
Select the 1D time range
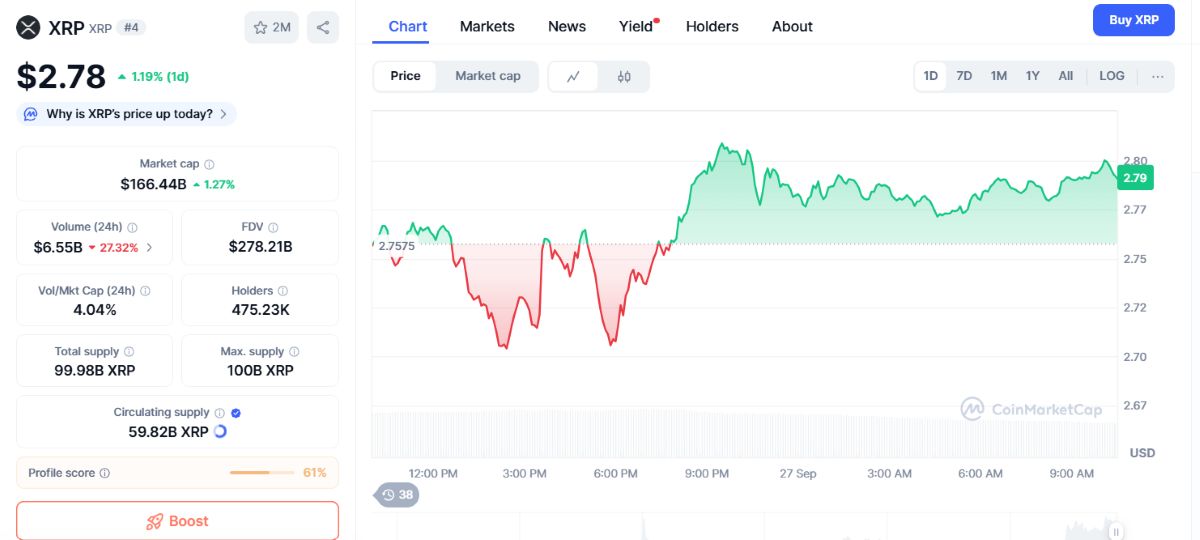931,76
